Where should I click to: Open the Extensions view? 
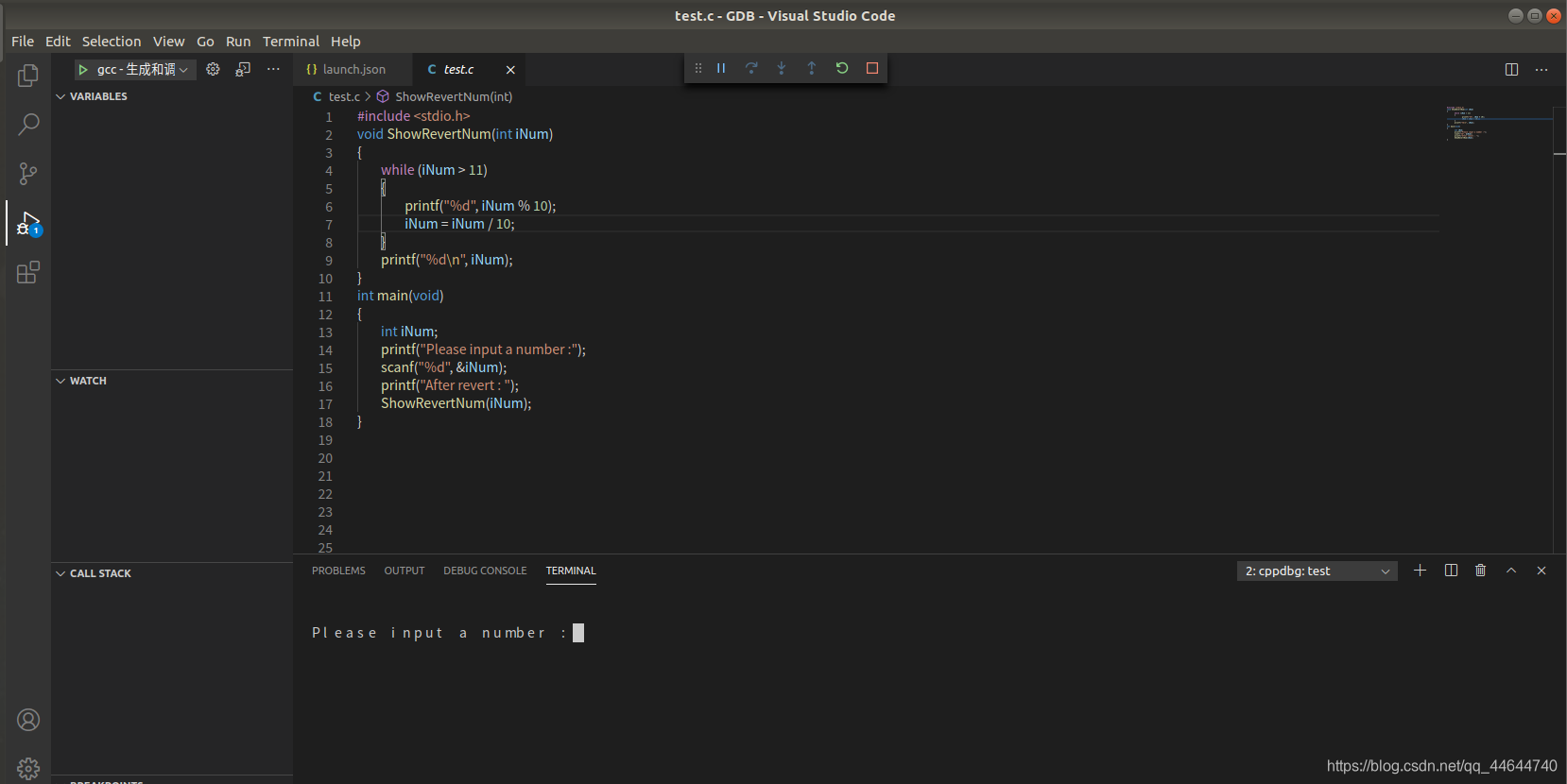[28, 273]
